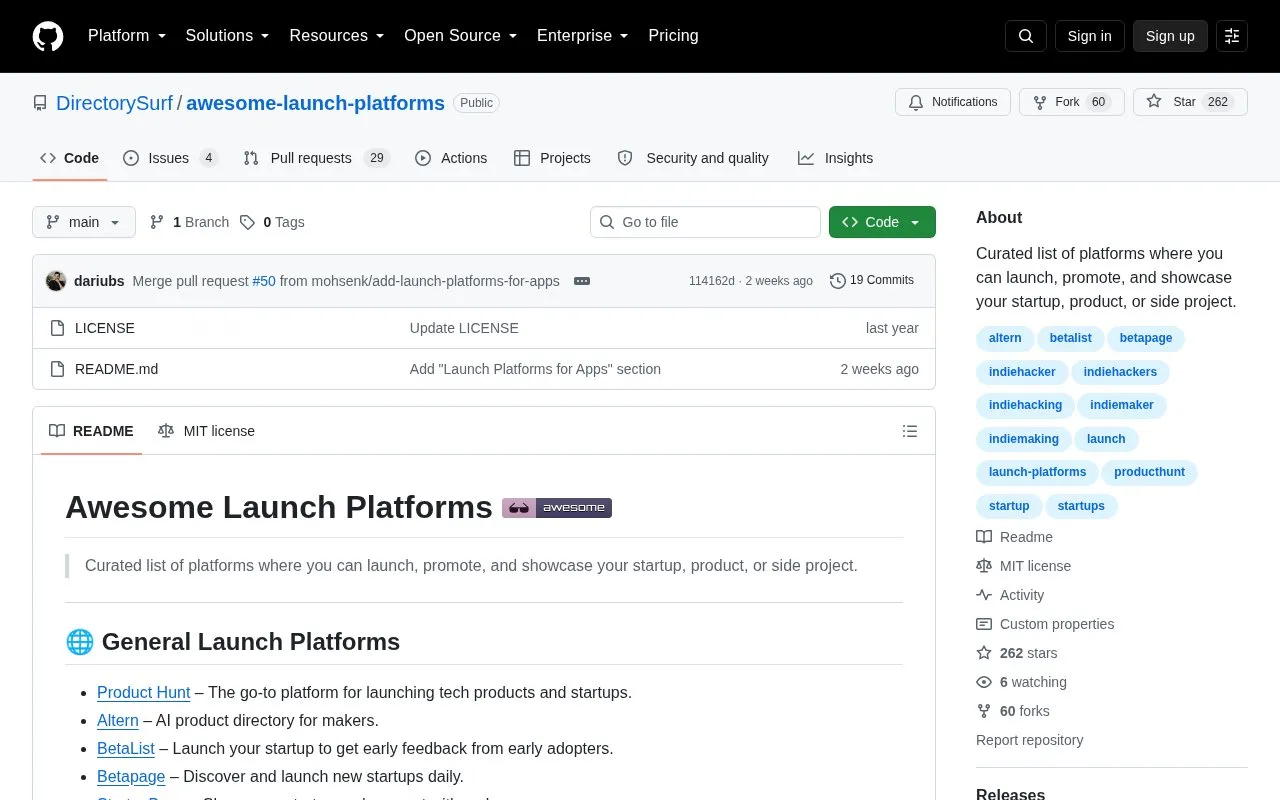Open the Pricing page

[673, 36]
